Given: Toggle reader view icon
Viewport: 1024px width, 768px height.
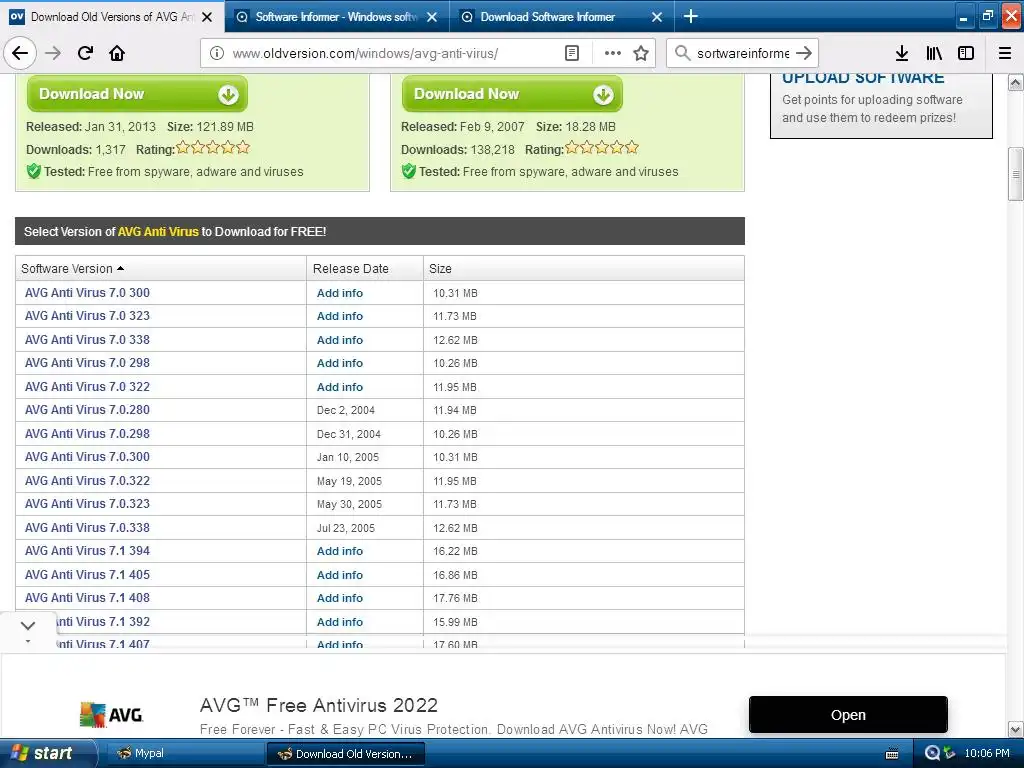Looking at the screenshot, I should click(x=571, y=53).
